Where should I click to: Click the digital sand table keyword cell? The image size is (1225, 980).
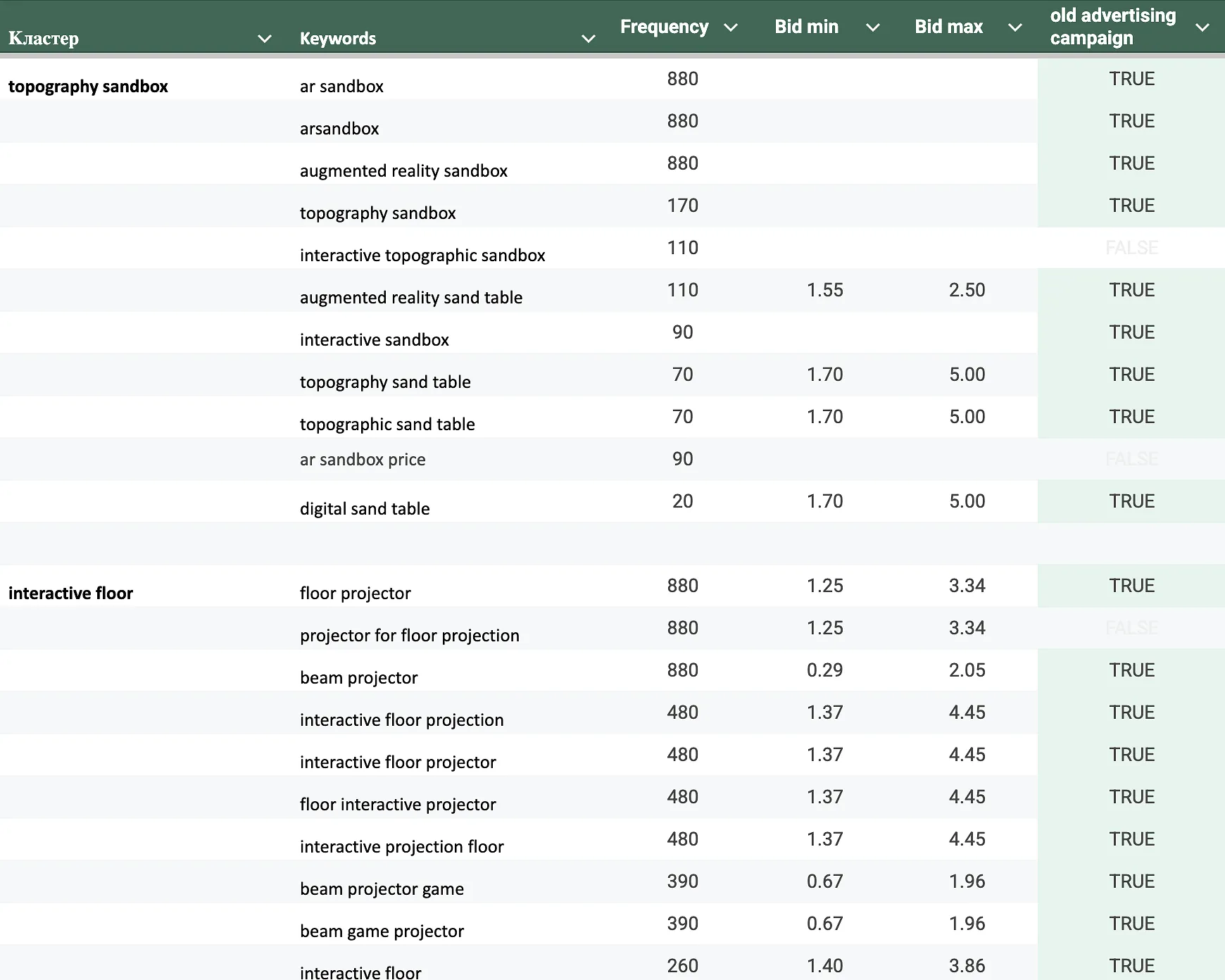click(364, 508)
